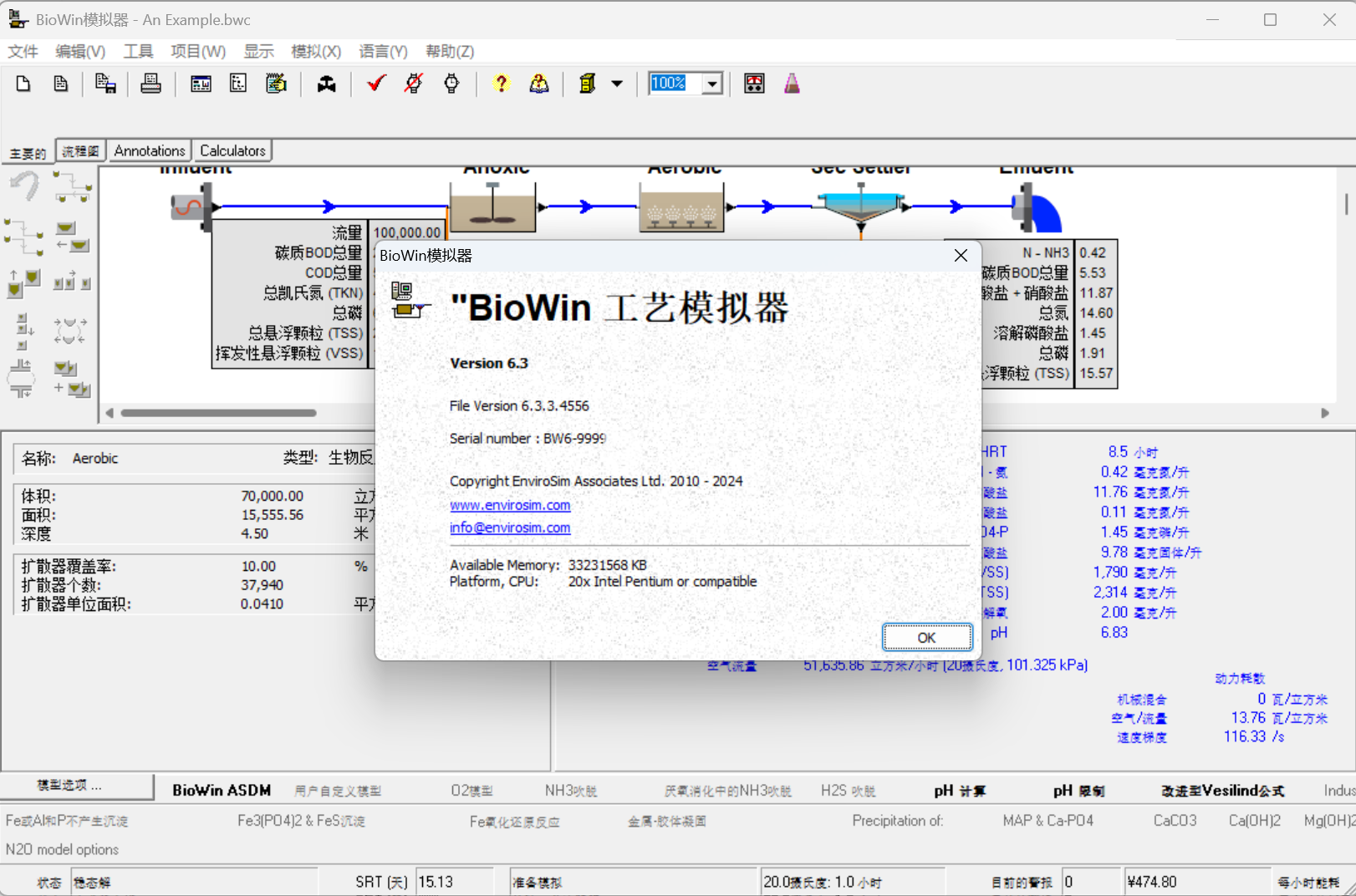1356x896 pixels.
Task: Select the single pipe routing palette tool
Action: (72, 186)
